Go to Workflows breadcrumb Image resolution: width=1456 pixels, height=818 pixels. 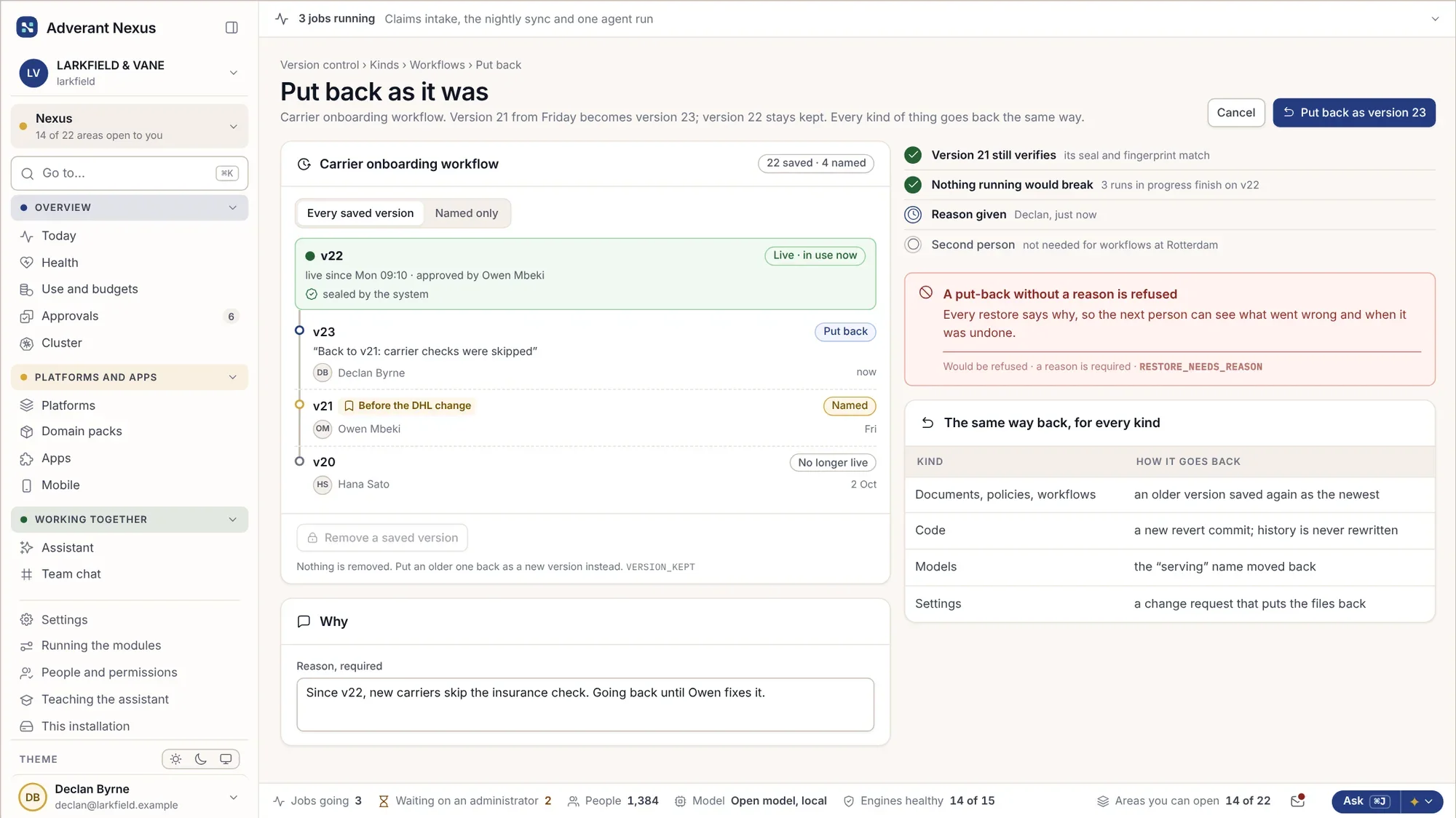coord(437,65)
